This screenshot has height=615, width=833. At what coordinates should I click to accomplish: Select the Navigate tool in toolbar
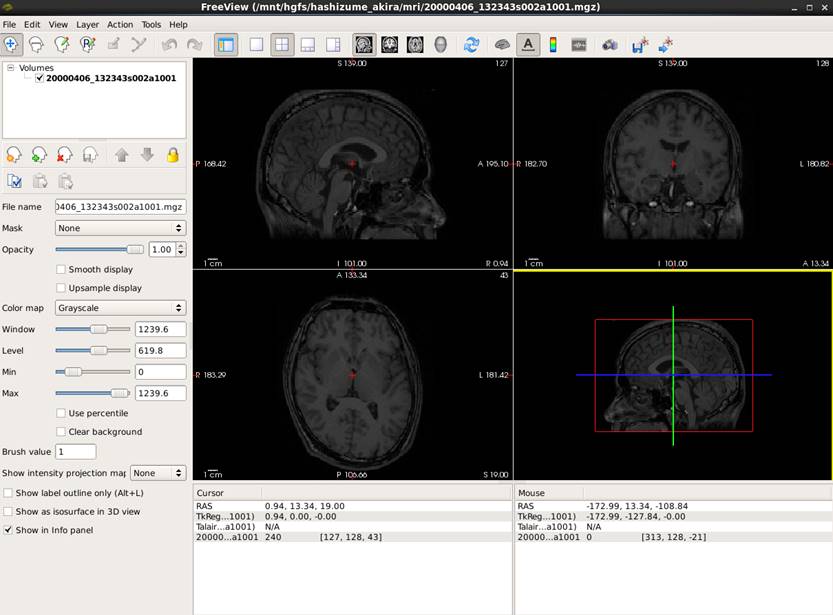pyautogui.click(x=12, y=45)
